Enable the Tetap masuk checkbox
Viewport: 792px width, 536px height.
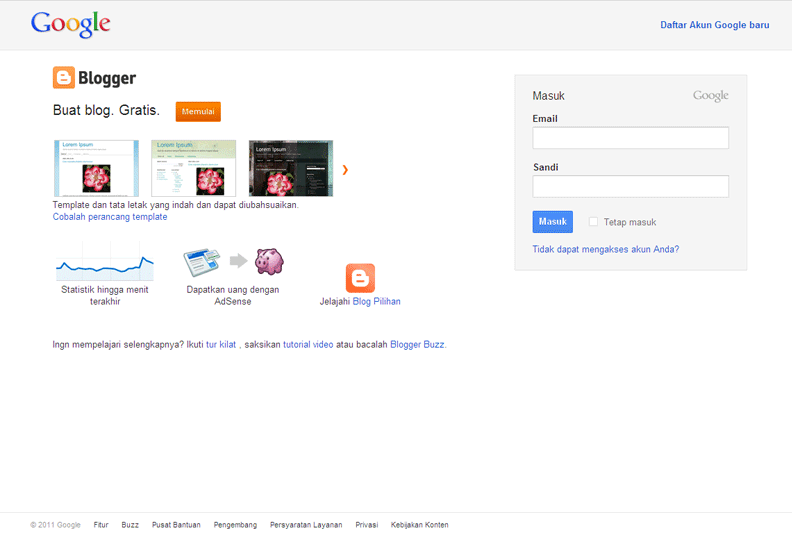coord(594,222)
